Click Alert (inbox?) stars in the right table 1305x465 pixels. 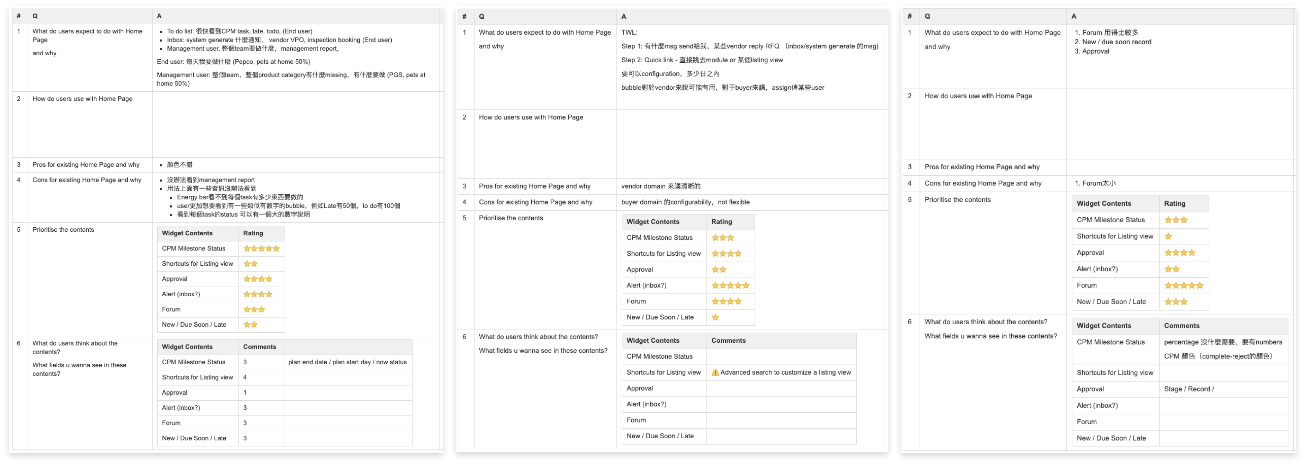click(x=1173, y=269)
